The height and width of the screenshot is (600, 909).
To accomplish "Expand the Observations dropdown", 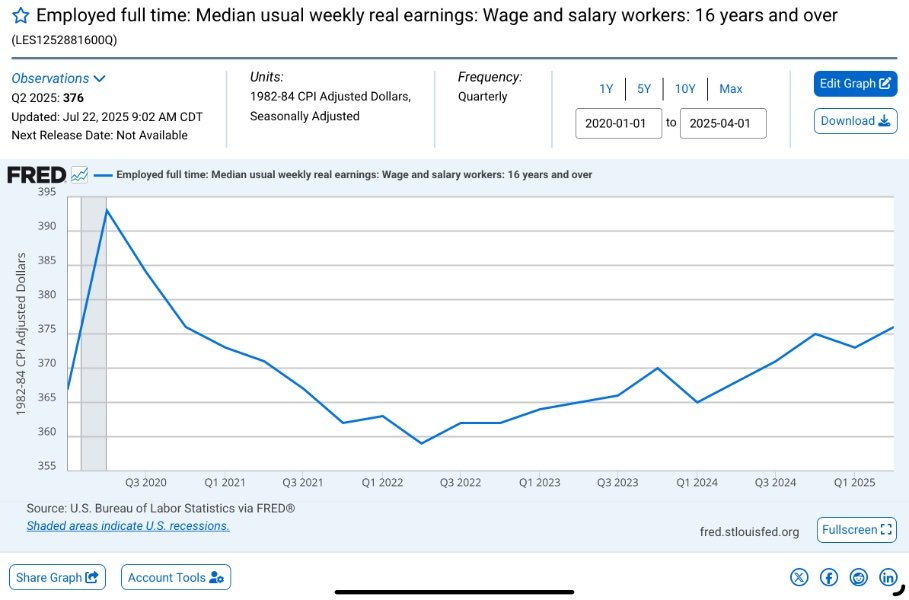I will 59,78.
